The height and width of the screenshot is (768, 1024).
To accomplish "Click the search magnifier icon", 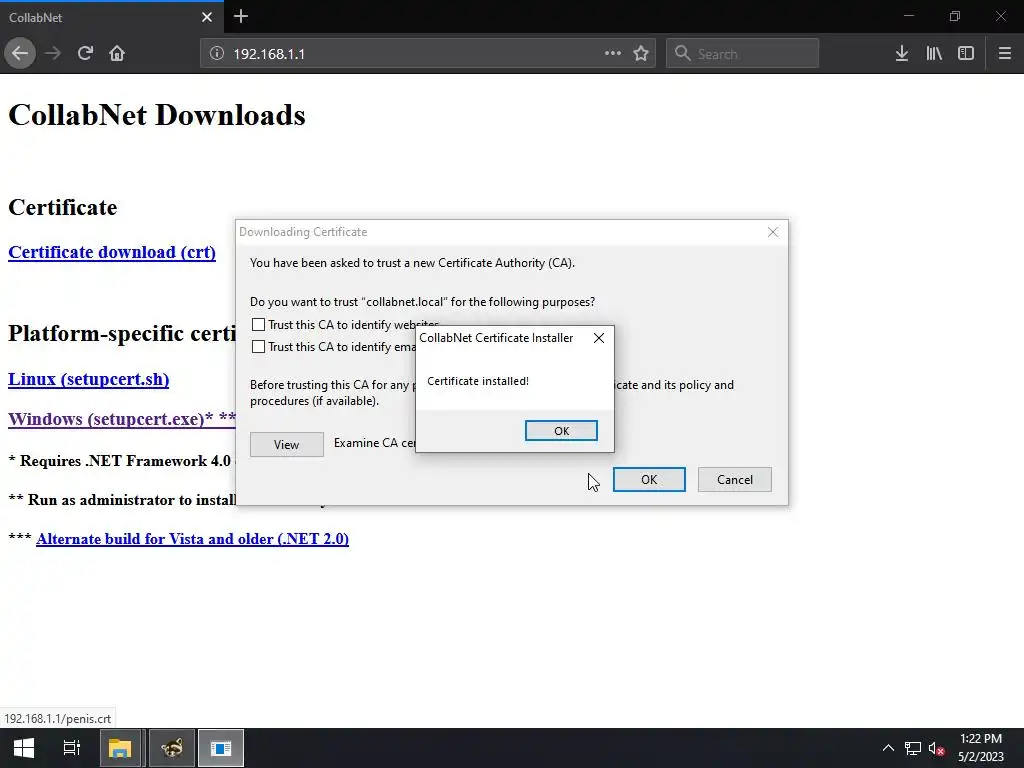I will tap(682, 54).
